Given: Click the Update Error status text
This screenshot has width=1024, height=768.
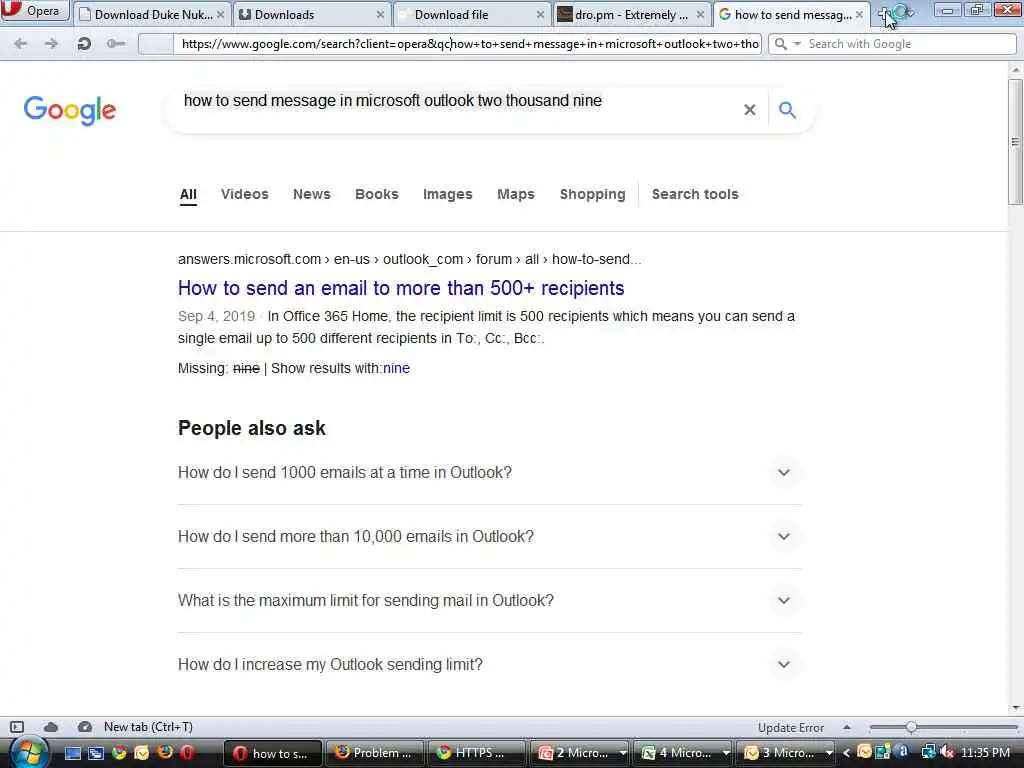Looking at the screenshot, I should pos(791,728).
